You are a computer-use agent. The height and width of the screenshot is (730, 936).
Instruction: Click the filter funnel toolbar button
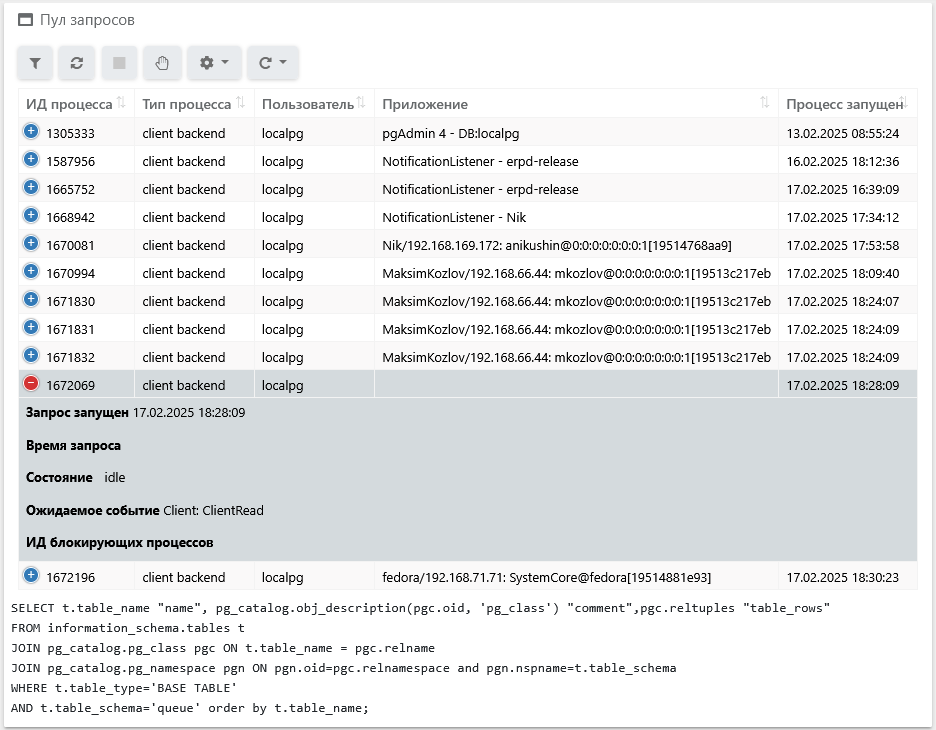click(x=35, y=63)
